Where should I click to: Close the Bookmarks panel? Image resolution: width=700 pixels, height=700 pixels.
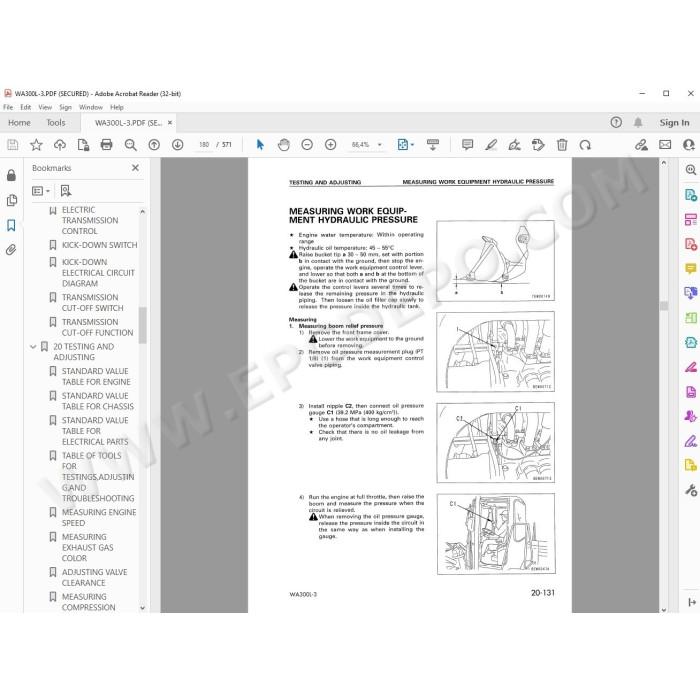[135, 168]
